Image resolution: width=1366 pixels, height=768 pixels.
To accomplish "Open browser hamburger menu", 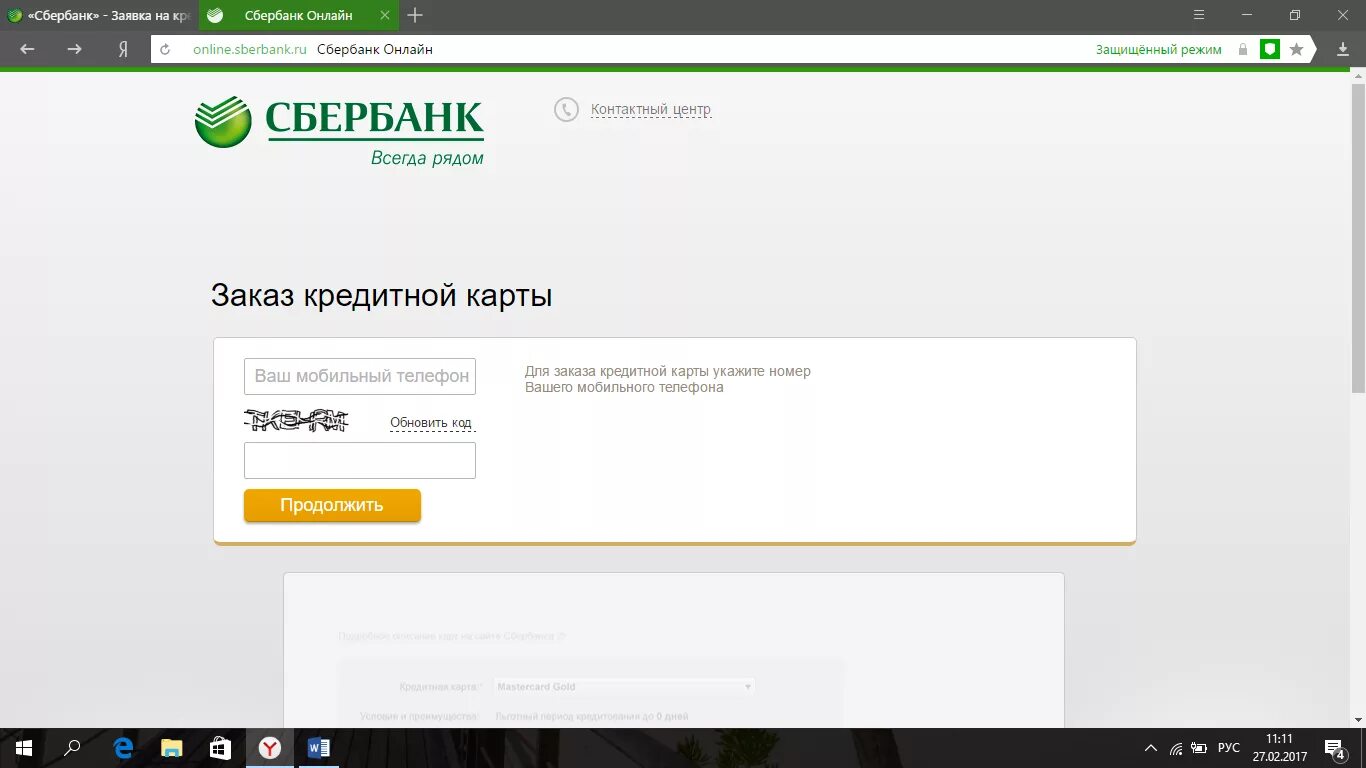I will pos(1200,15).
